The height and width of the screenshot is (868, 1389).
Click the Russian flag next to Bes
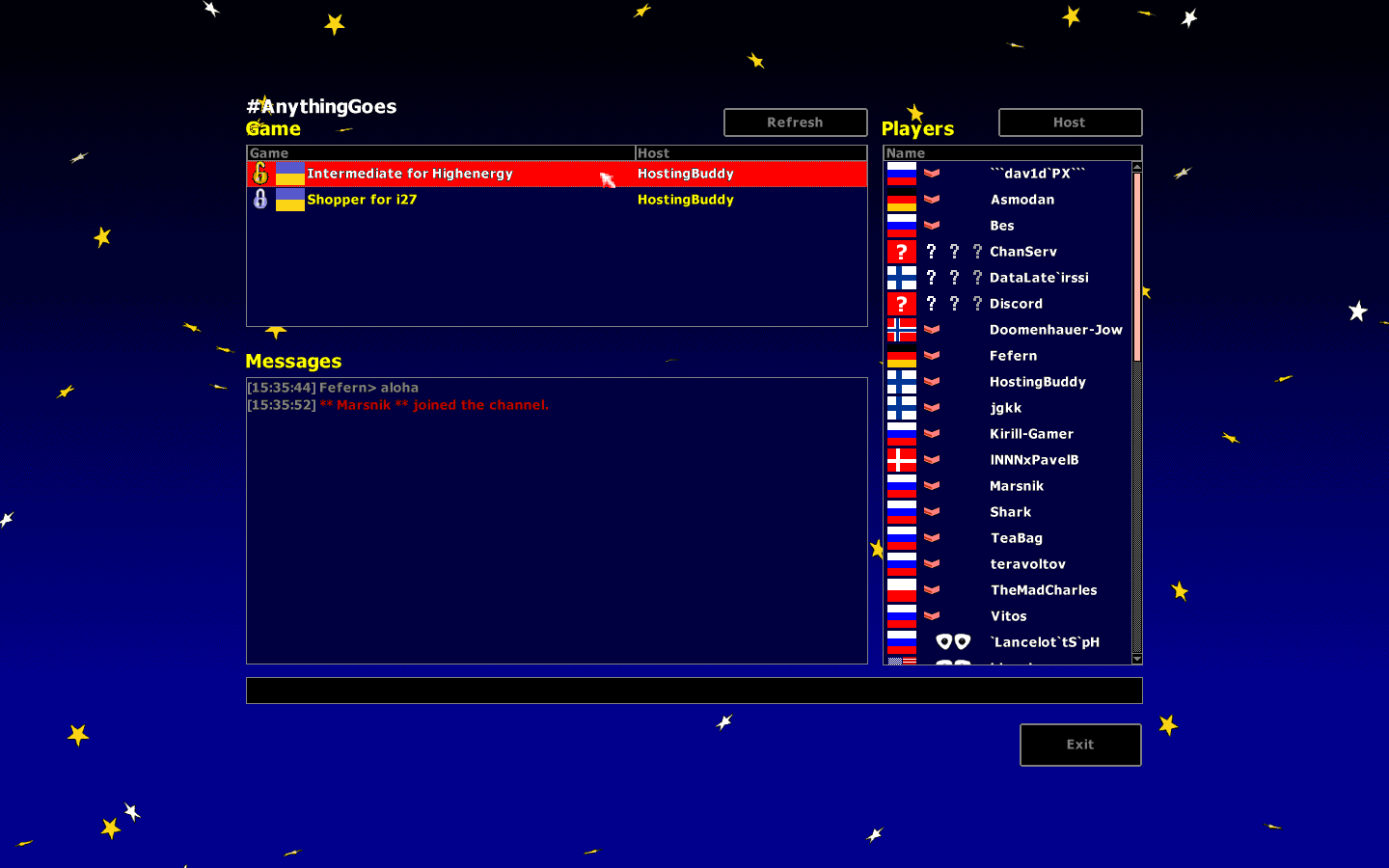click(x=902, y=226)
